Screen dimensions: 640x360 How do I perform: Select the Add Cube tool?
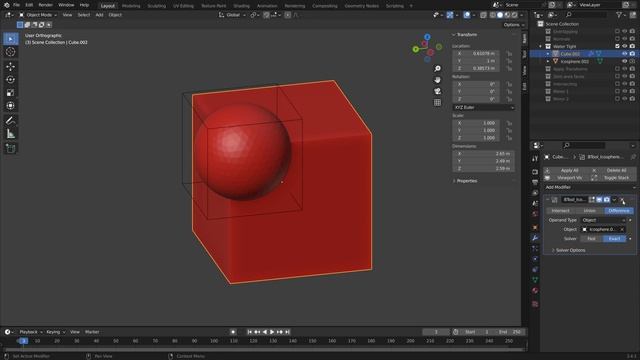pos(11,148)
